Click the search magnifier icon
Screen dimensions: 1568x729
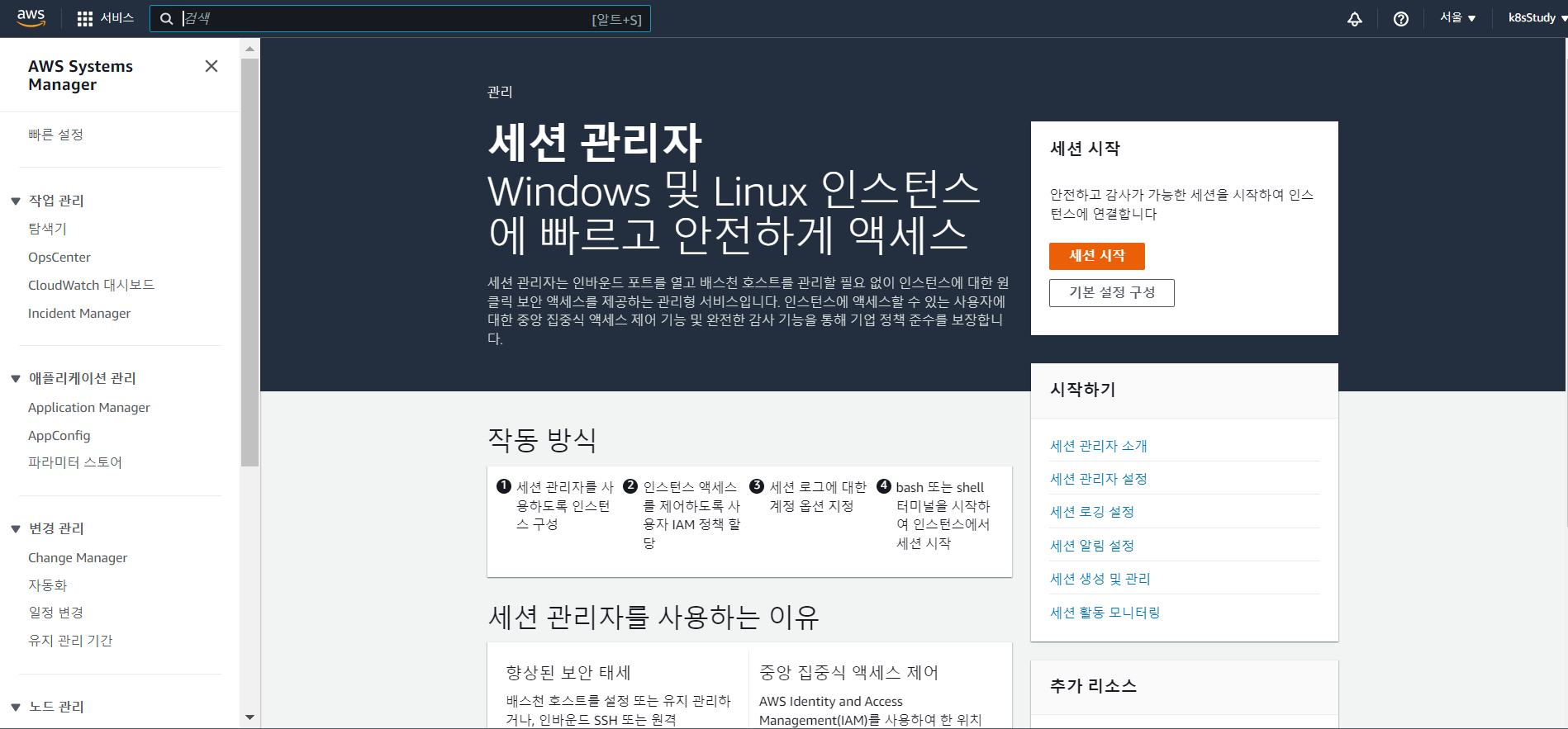point(166,19)
